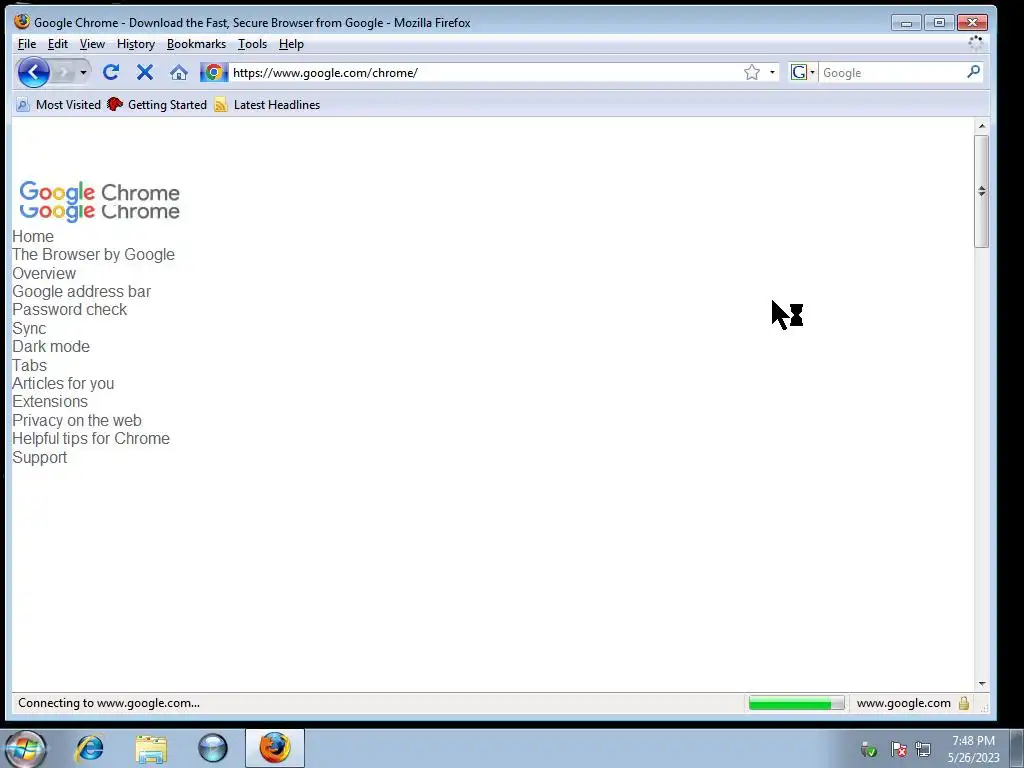Open the Help menu
The image size is (1024, 768).
[x=291, y=44]
